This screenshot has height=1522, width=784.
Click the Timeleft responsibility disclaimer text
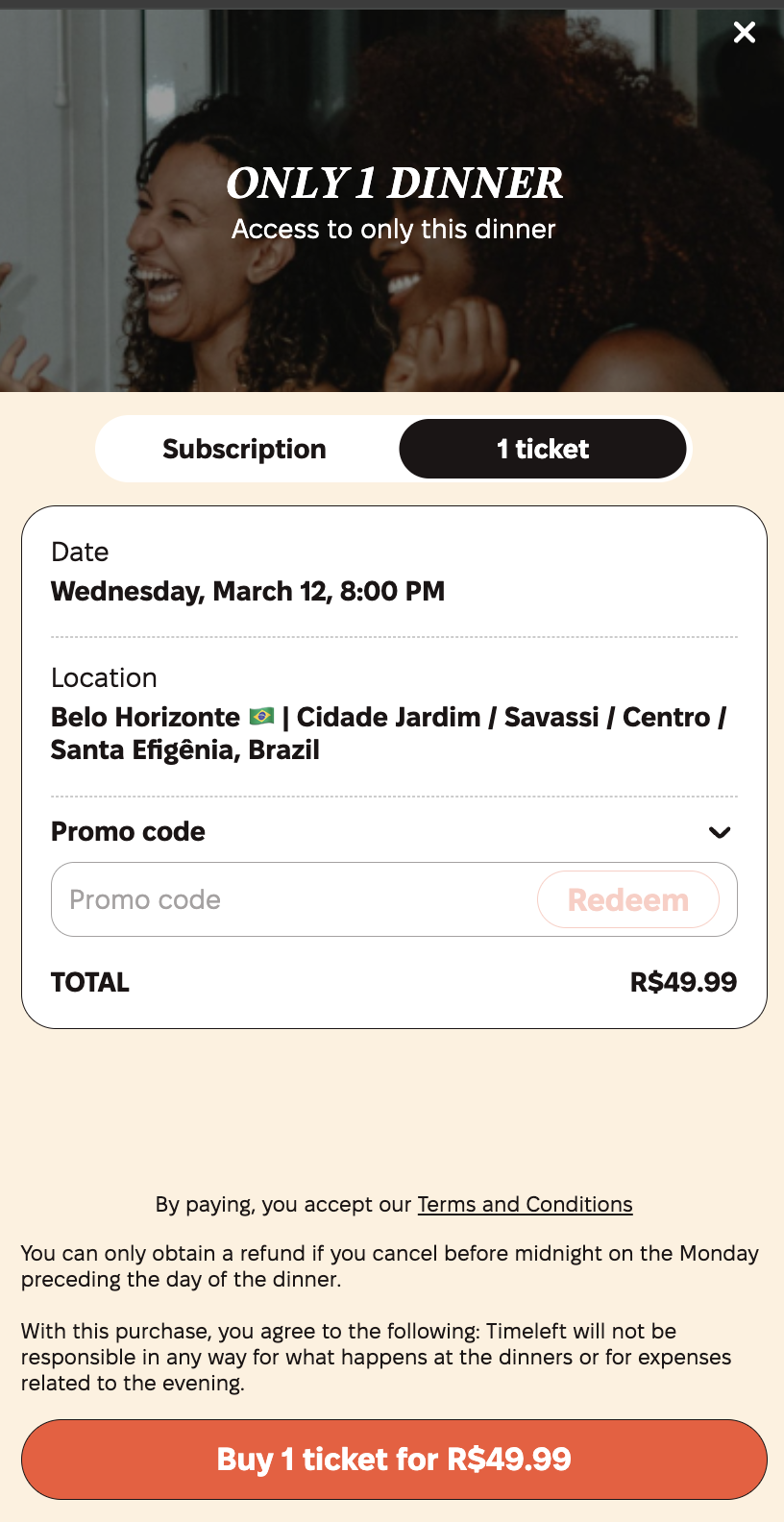pos(377,1357)
